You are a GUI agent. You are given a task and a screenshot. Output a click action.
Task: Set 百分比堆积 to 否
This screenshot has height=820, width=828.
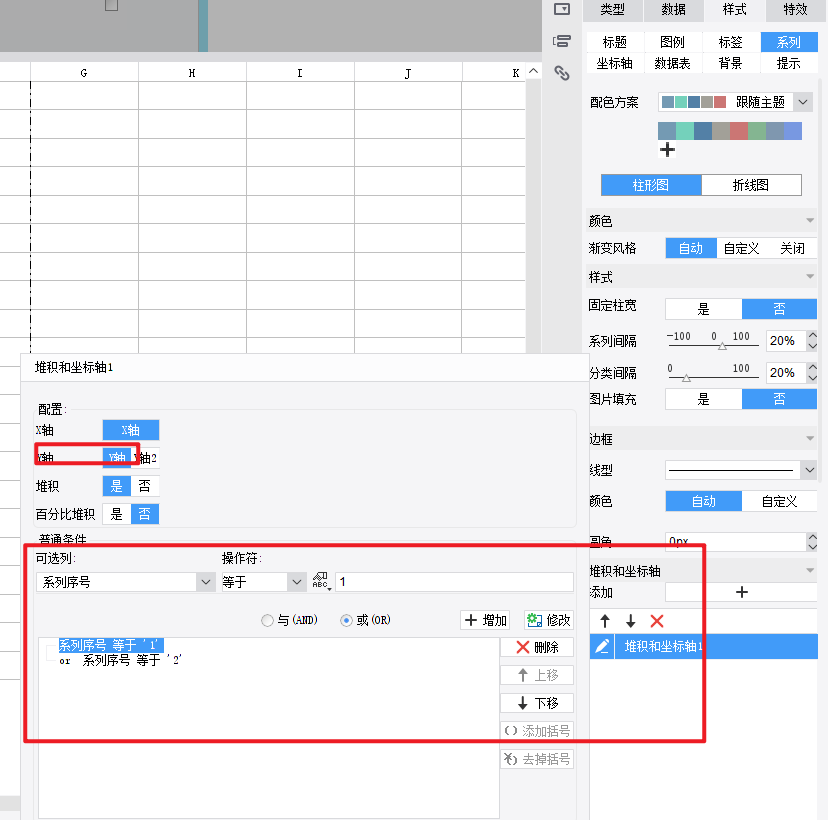click(x=145, y=514)
